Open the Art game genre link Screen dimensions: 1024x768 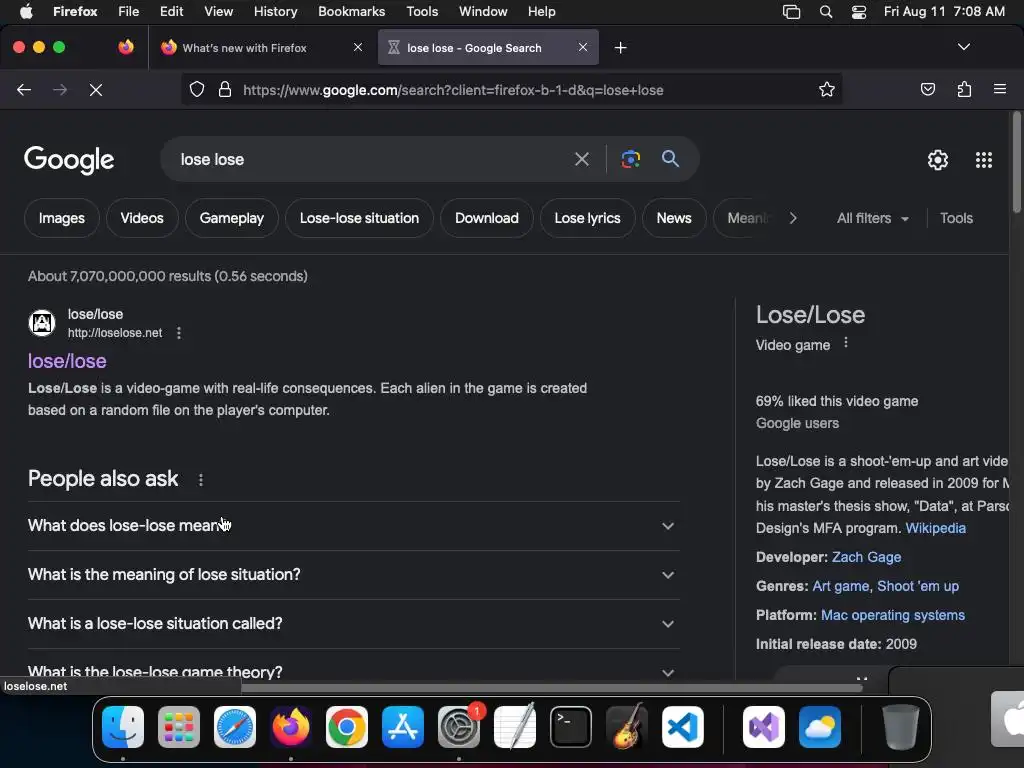pyautogui.click(x=840, y=586)
